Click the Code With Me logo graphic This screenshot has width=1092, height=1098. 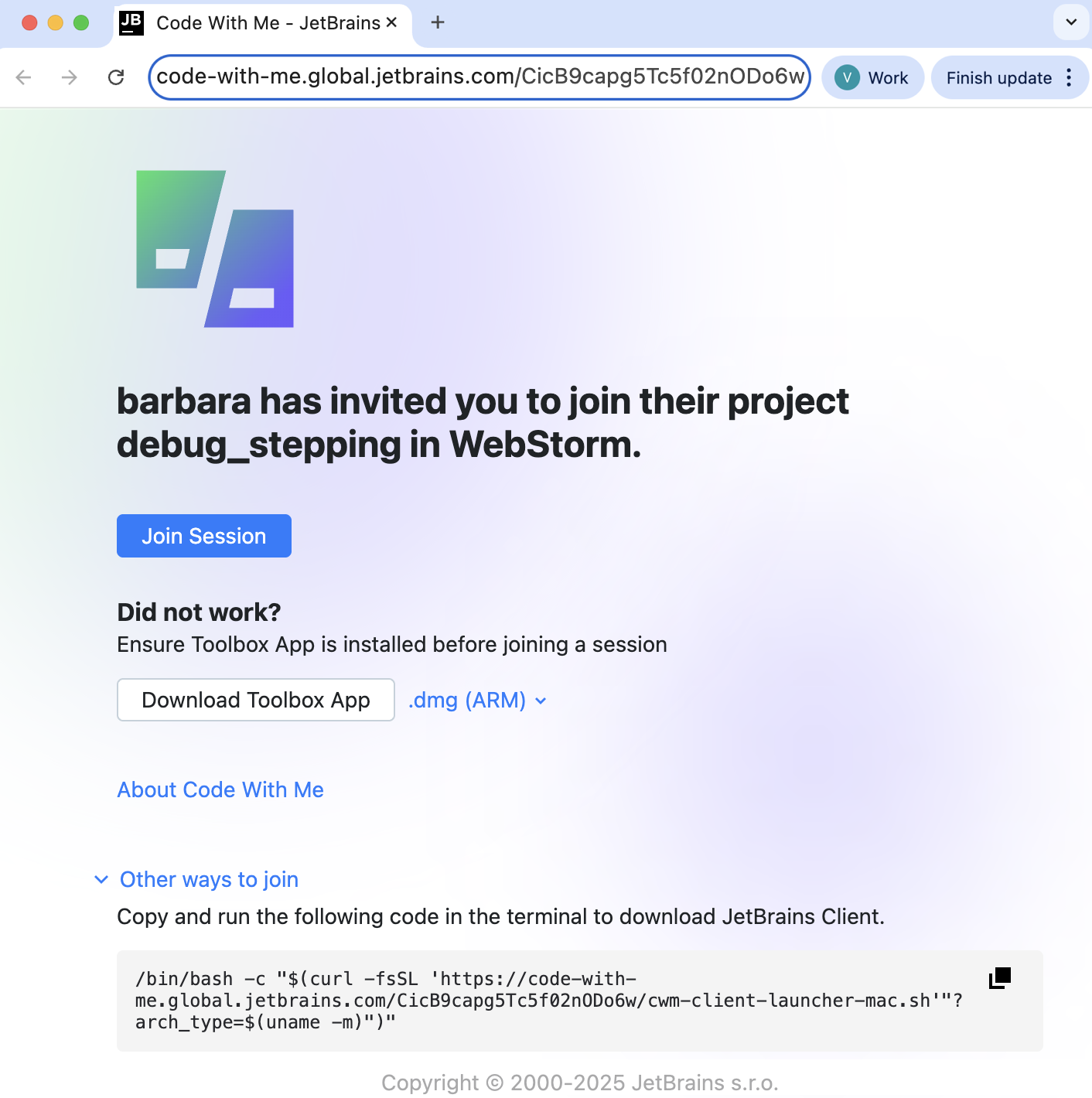tap(216, 247)
